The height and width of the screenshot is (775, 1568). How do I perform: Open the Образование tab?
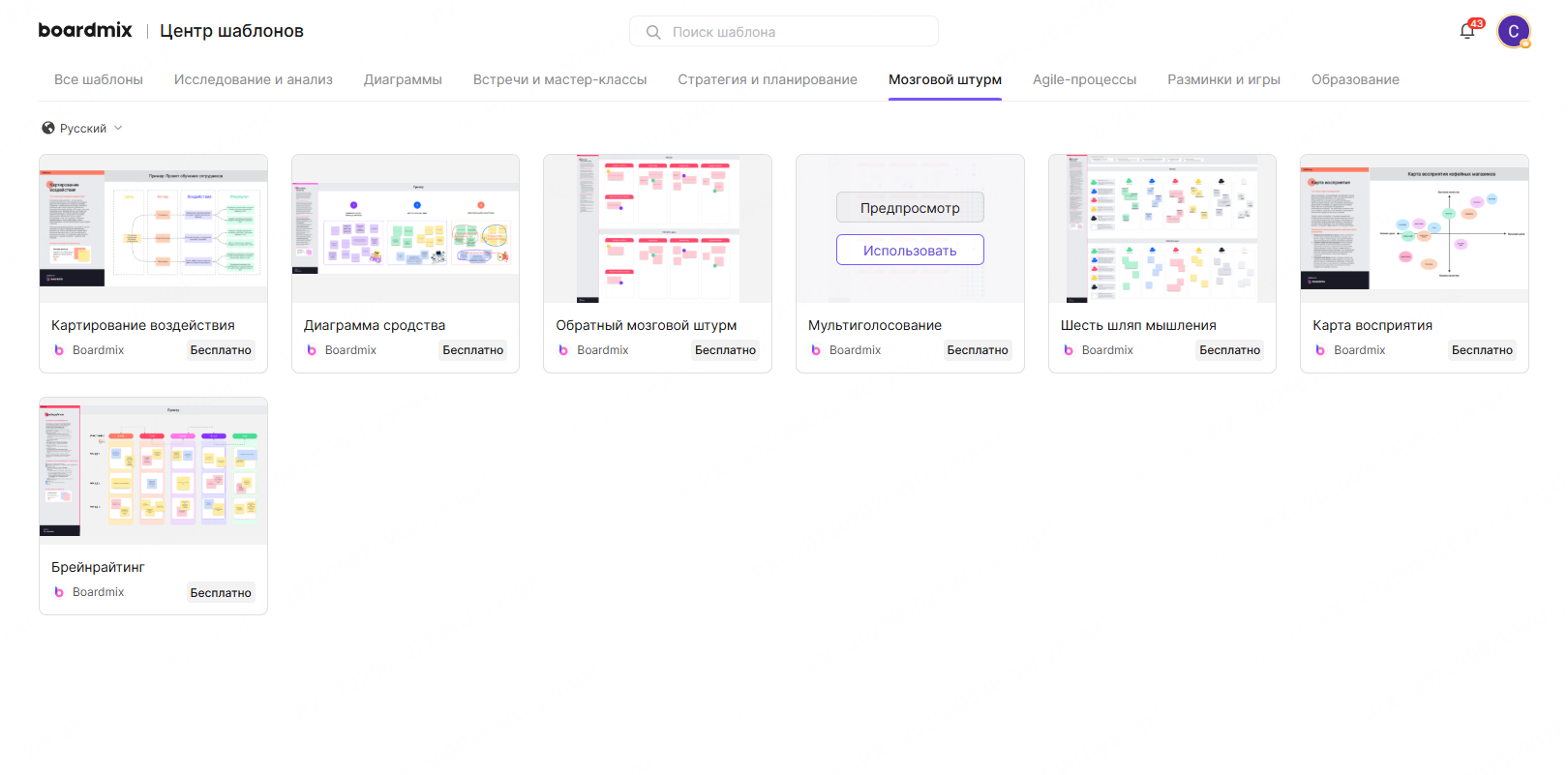click(1355, 79)
